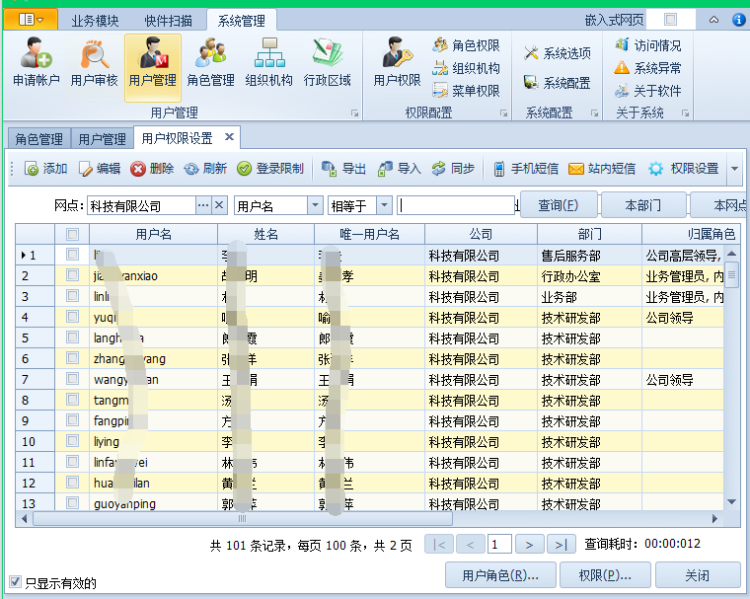Click the blue info icon at top right

click(739, 20)
